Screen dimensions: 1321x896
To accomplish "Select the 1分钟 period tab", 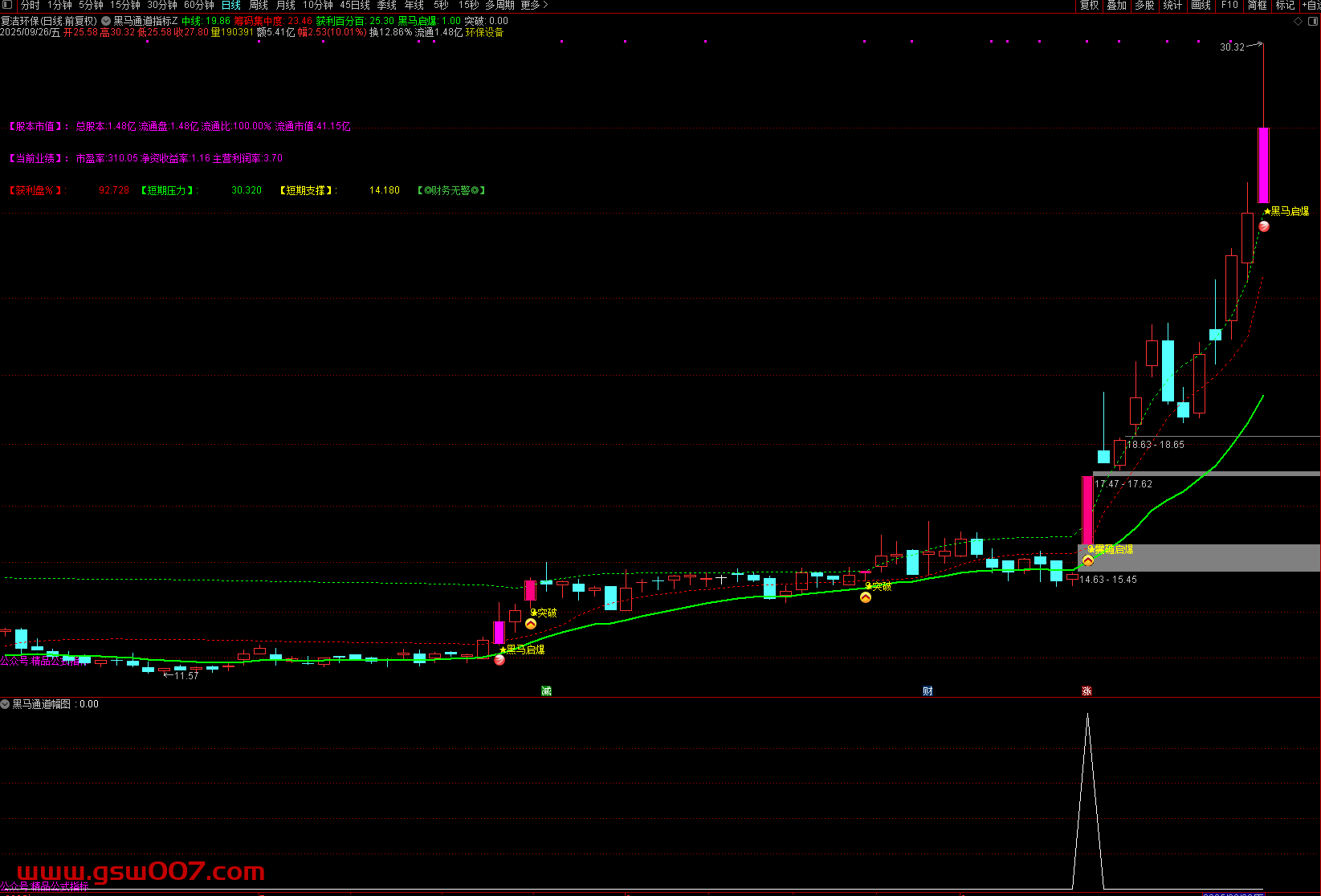I will click(x=59, y=5).
